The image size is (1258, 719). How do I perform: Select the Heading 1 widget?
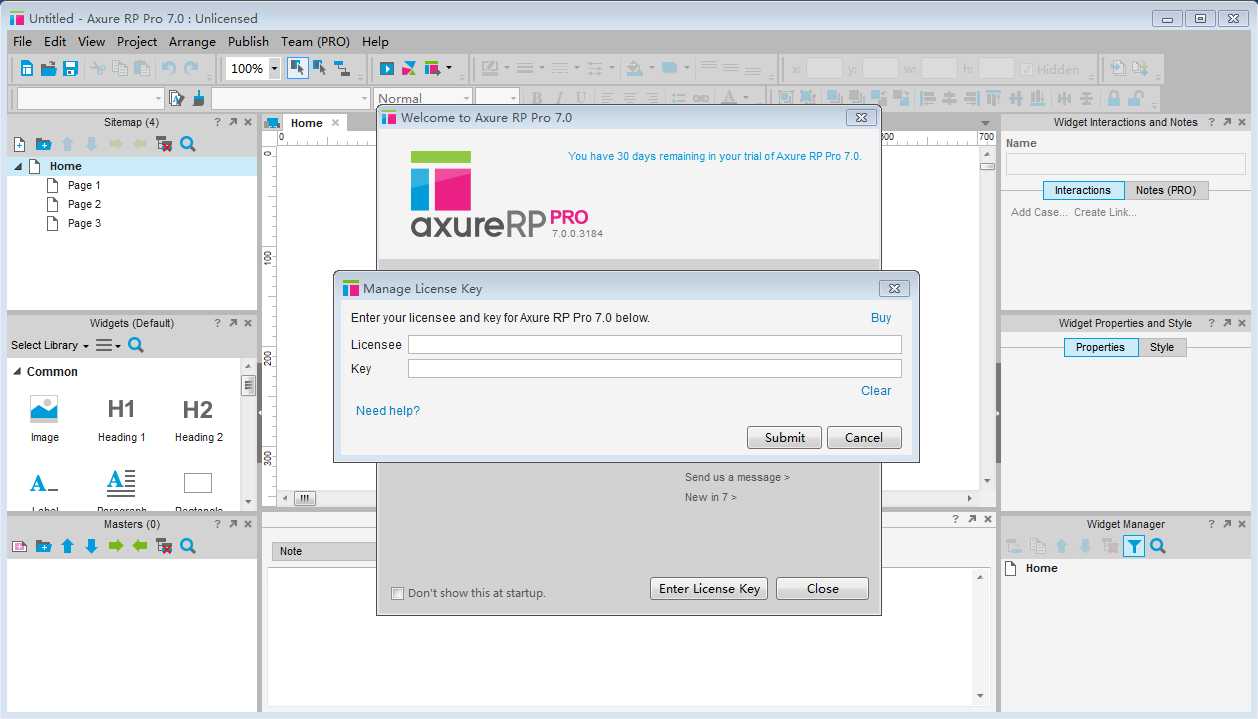coord(121,419)
